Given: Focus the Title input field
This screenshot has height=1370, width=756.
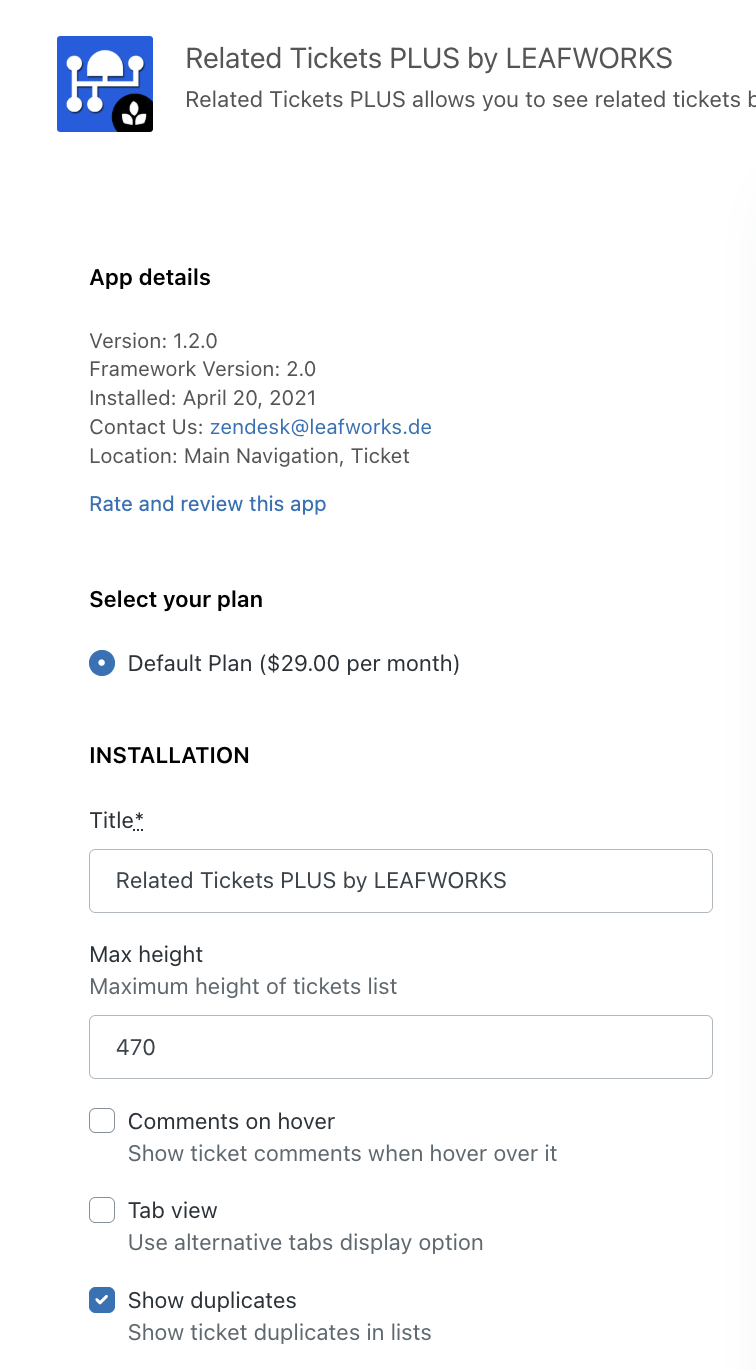Looking at the screenshot, I should pyautogui.click(x=400, y=881).
